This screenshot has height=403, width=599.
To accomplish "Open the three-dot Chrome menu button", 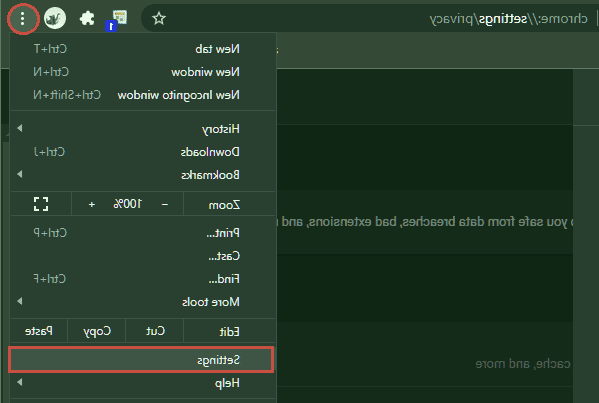I will click(x=23, y=18).
